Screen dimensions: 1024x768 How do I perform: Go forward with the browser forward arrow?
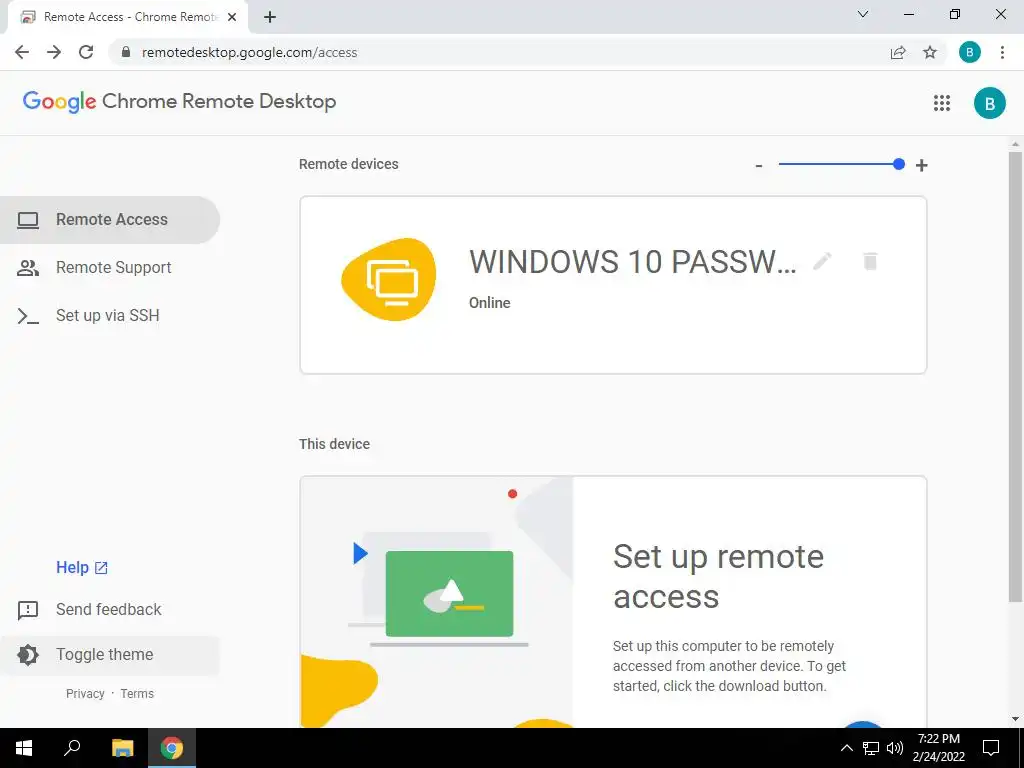coord(54,52)
